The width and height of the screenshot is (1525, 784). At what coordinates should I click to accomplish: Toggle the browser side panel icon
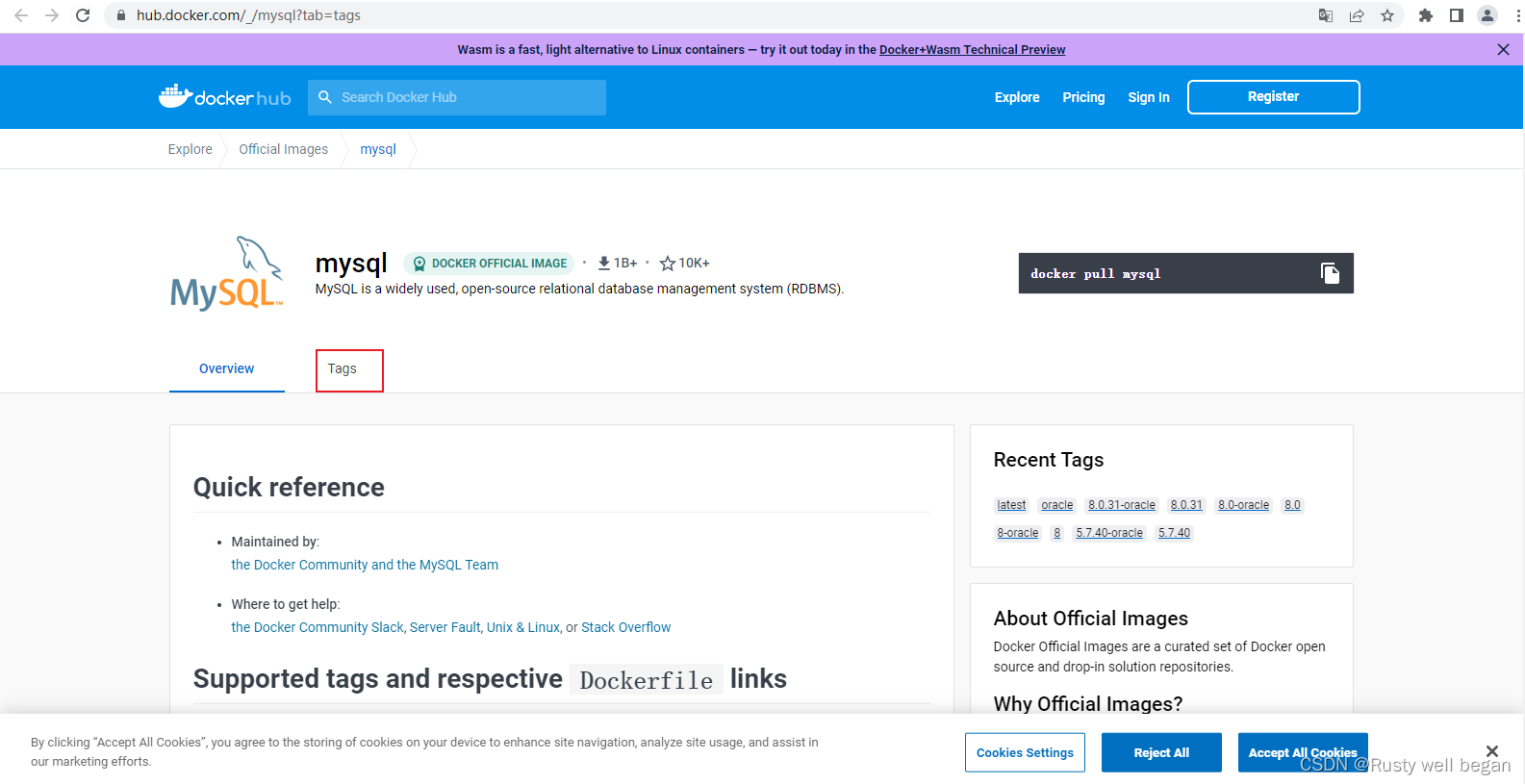click(x=1457, y=15)
